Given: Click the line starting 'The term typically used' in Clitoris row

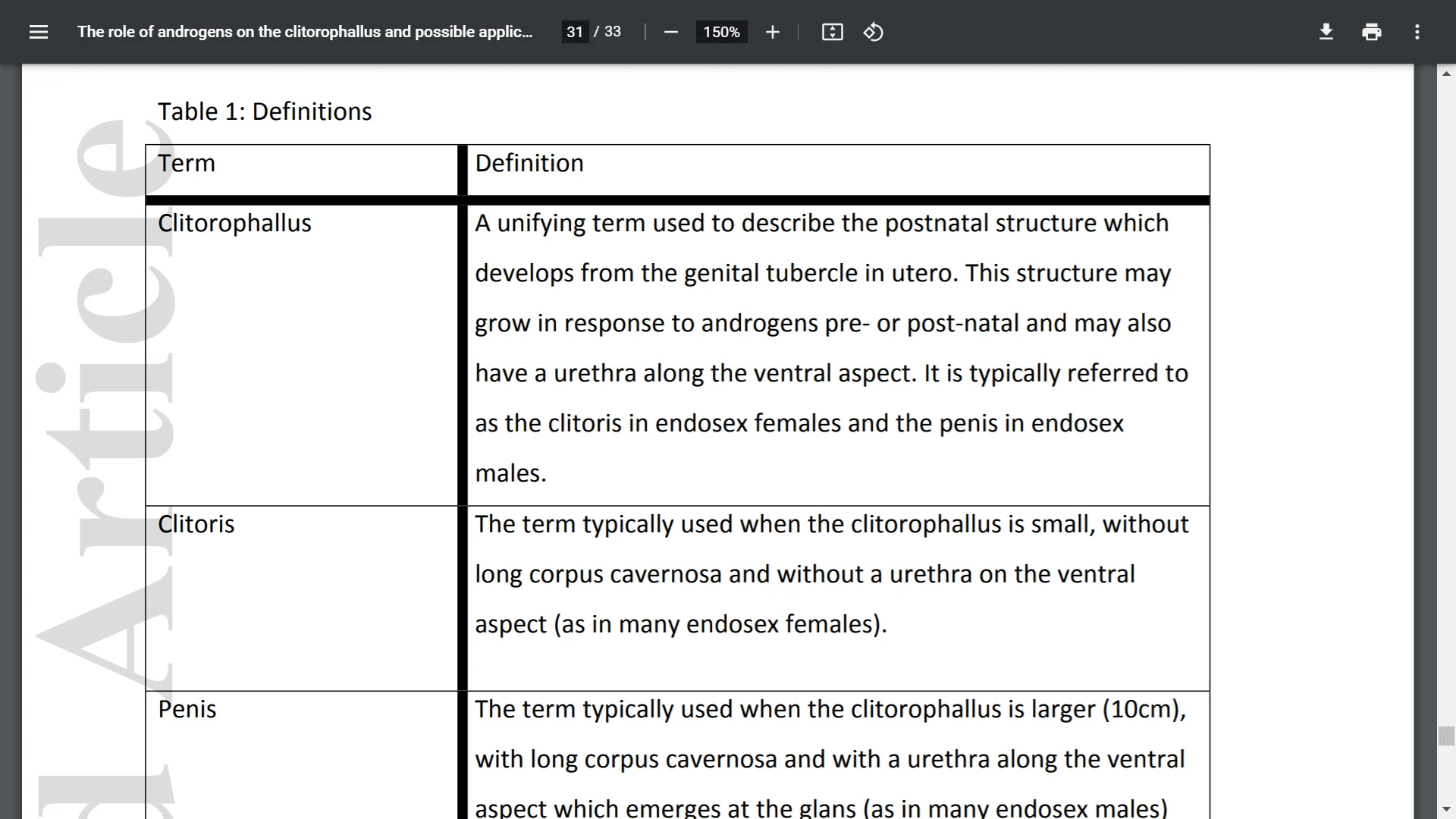Looking at the screenshot, I should coord(832,524).
